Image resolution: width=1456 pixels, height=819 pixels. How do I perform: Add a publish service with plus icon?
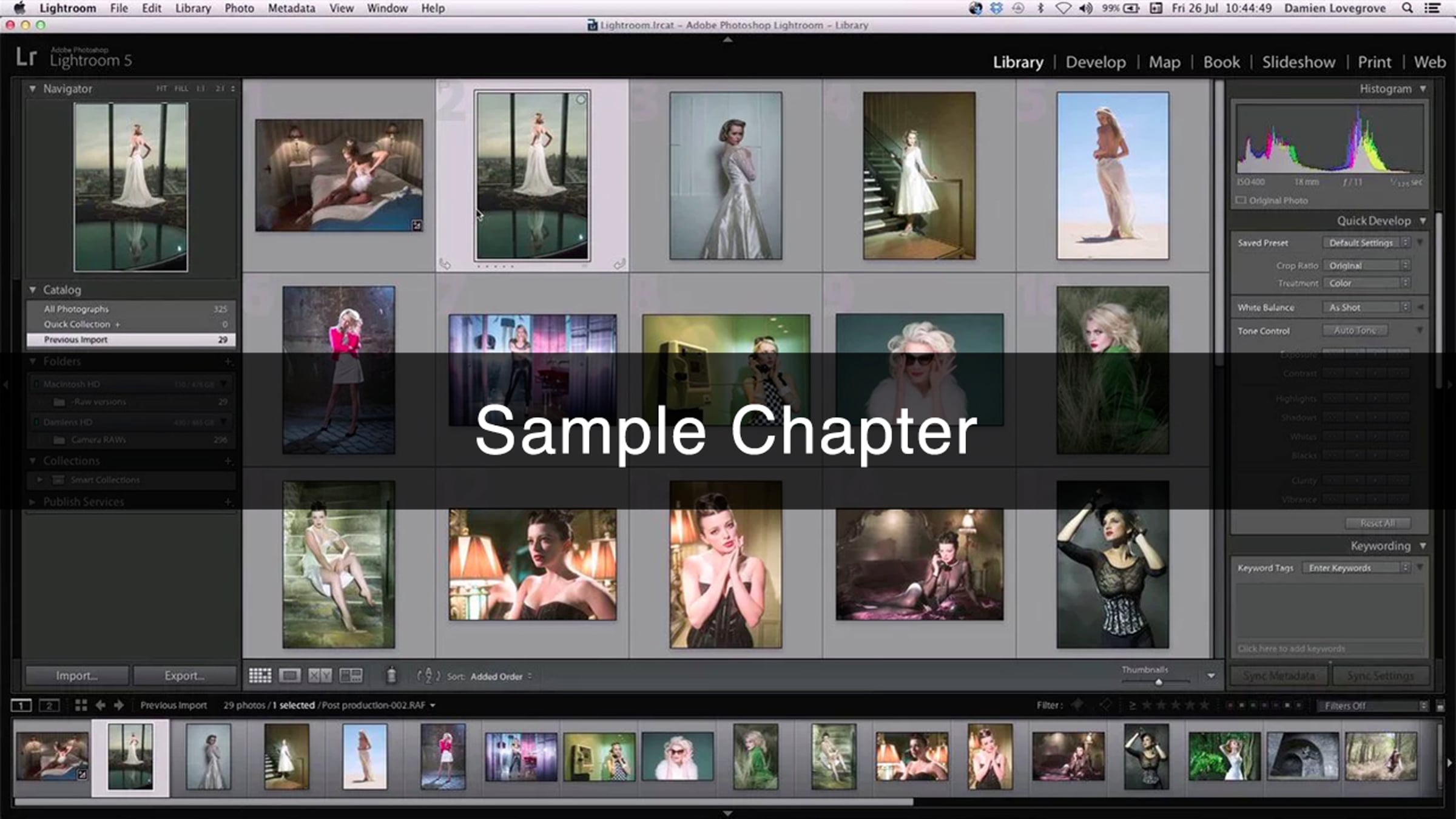(228, 502)
